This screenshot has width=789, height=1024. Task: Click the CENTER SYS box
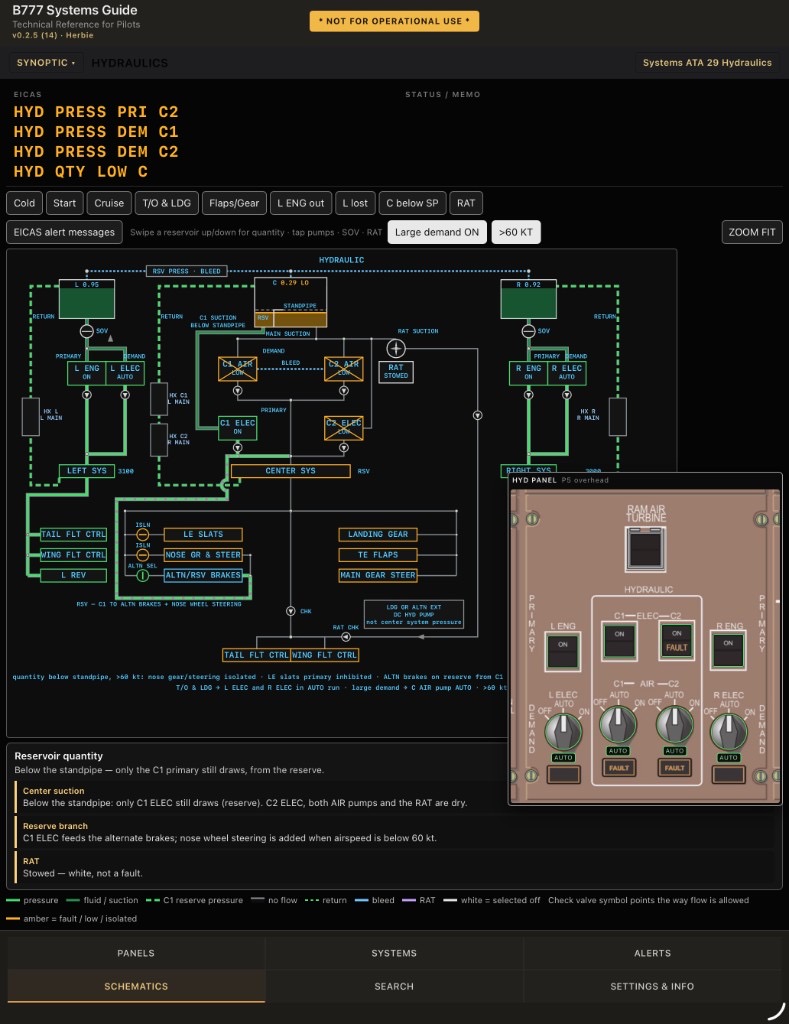[x=291, y=471]
